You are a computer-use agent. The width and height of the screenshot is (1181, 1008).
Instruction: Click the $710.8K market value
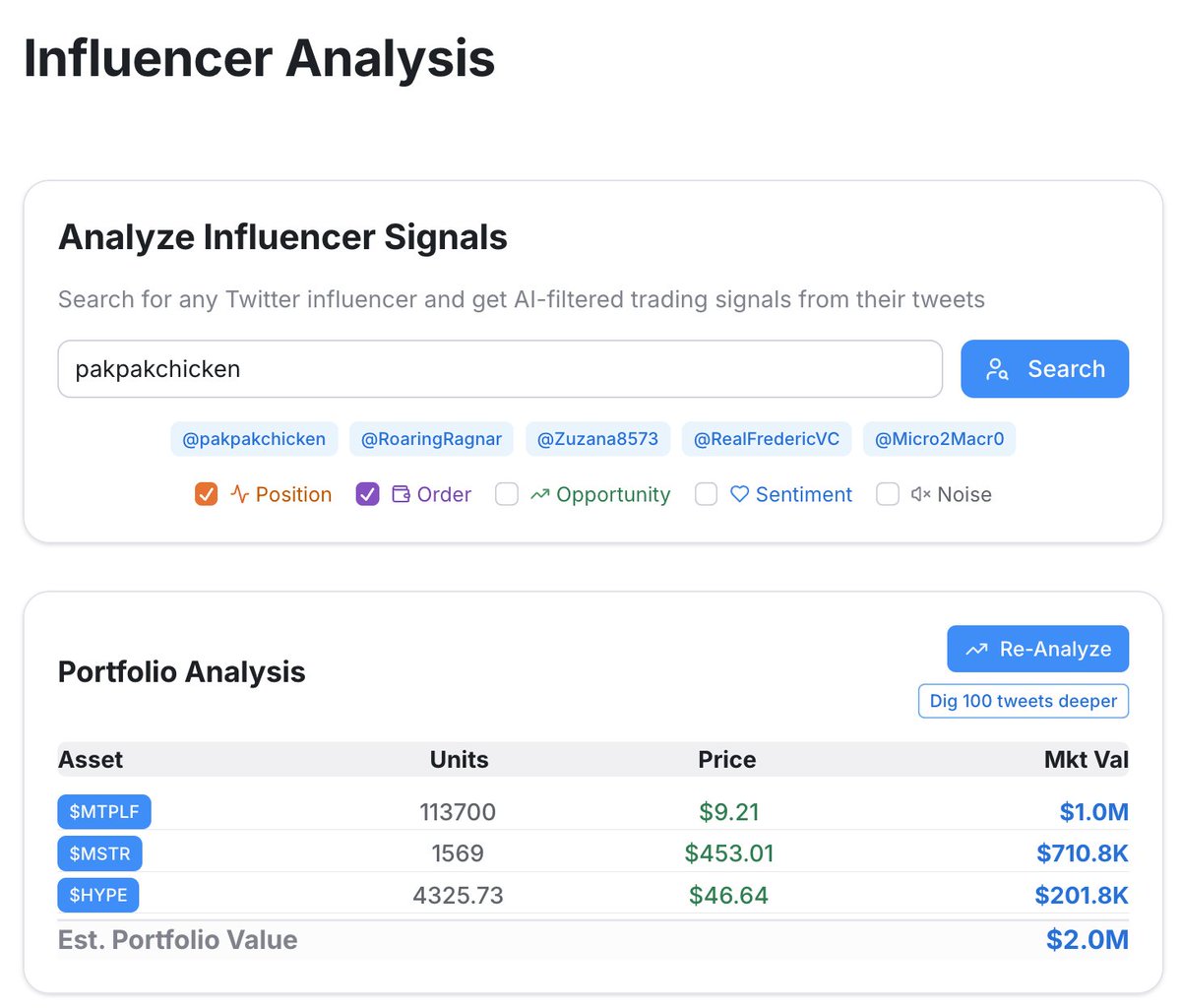[1083, 853]
